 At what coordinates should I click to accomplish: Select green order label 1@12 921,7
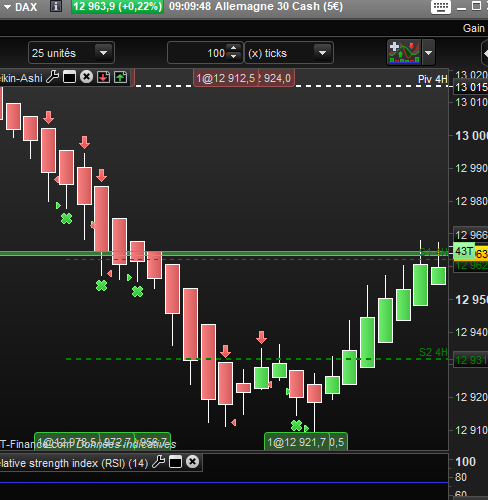click(296, 442)
